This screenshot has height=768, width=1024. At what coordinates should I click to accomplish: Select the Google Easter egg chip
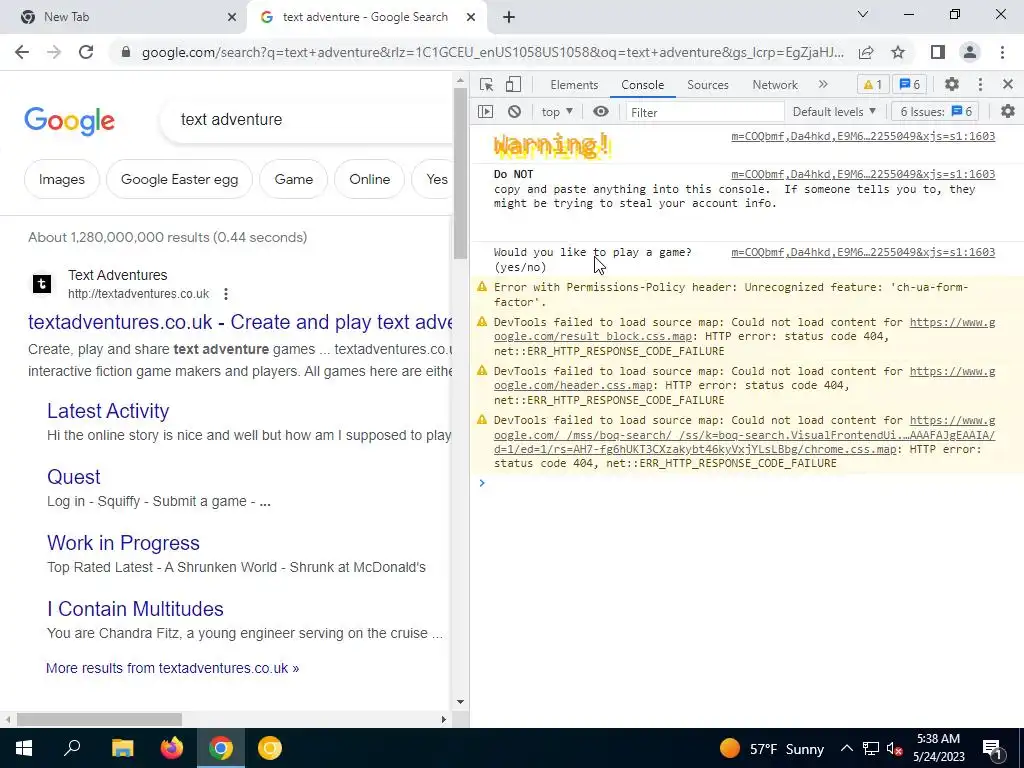tap(179, 179)
